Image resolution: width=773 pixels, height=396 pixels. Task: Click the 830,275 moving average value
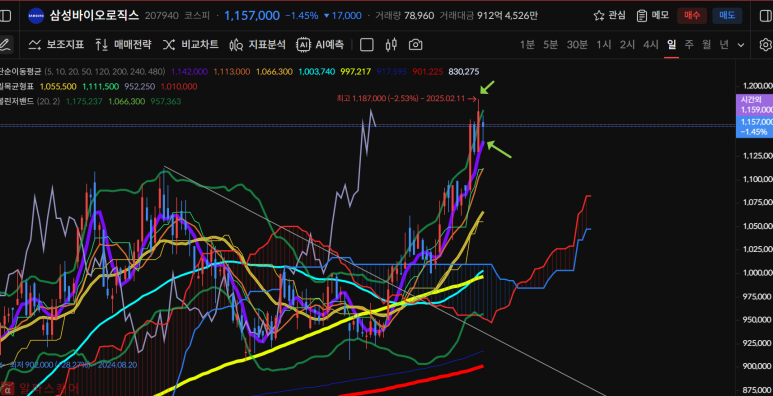click(463, 72)
